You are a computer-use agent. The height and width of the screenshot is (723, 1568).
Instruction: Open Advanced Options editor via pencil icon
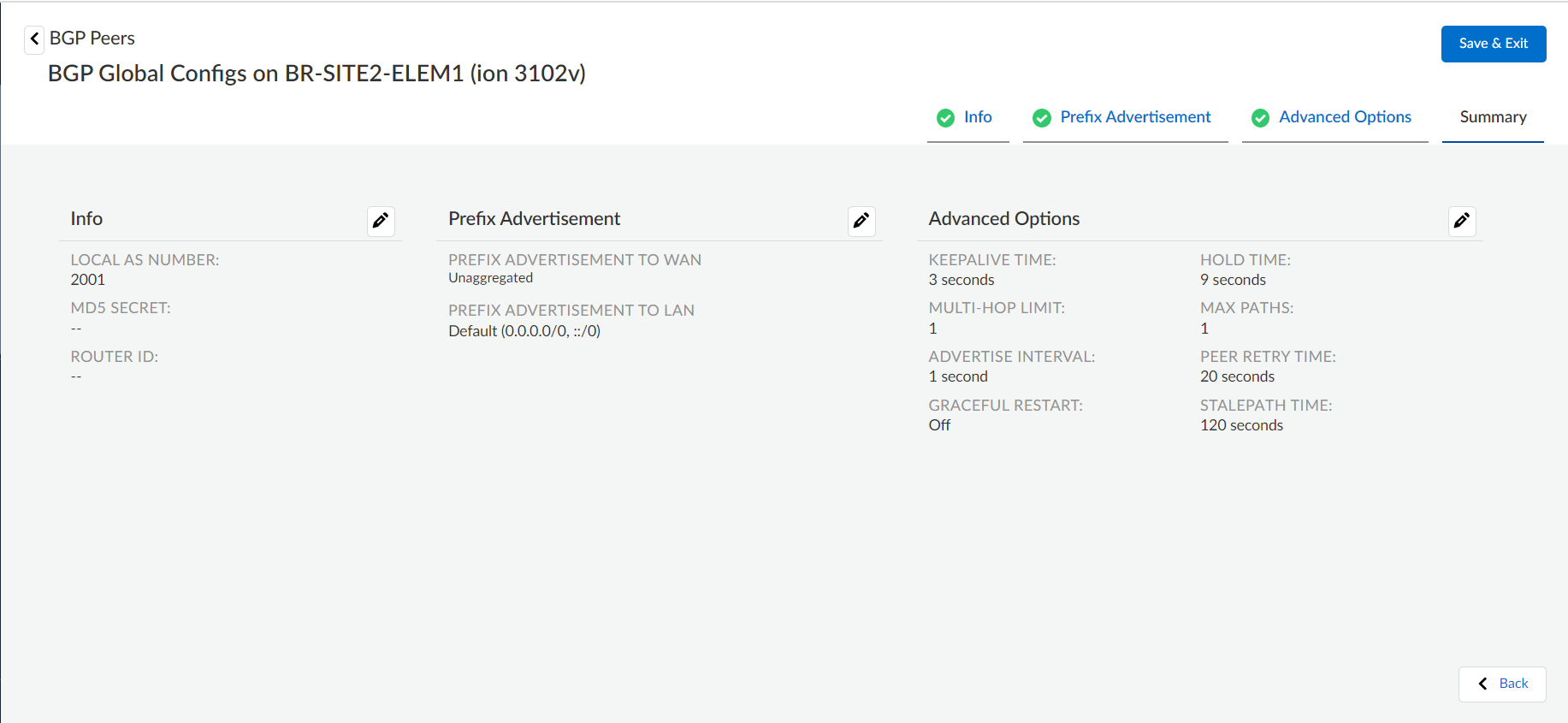1462,221
